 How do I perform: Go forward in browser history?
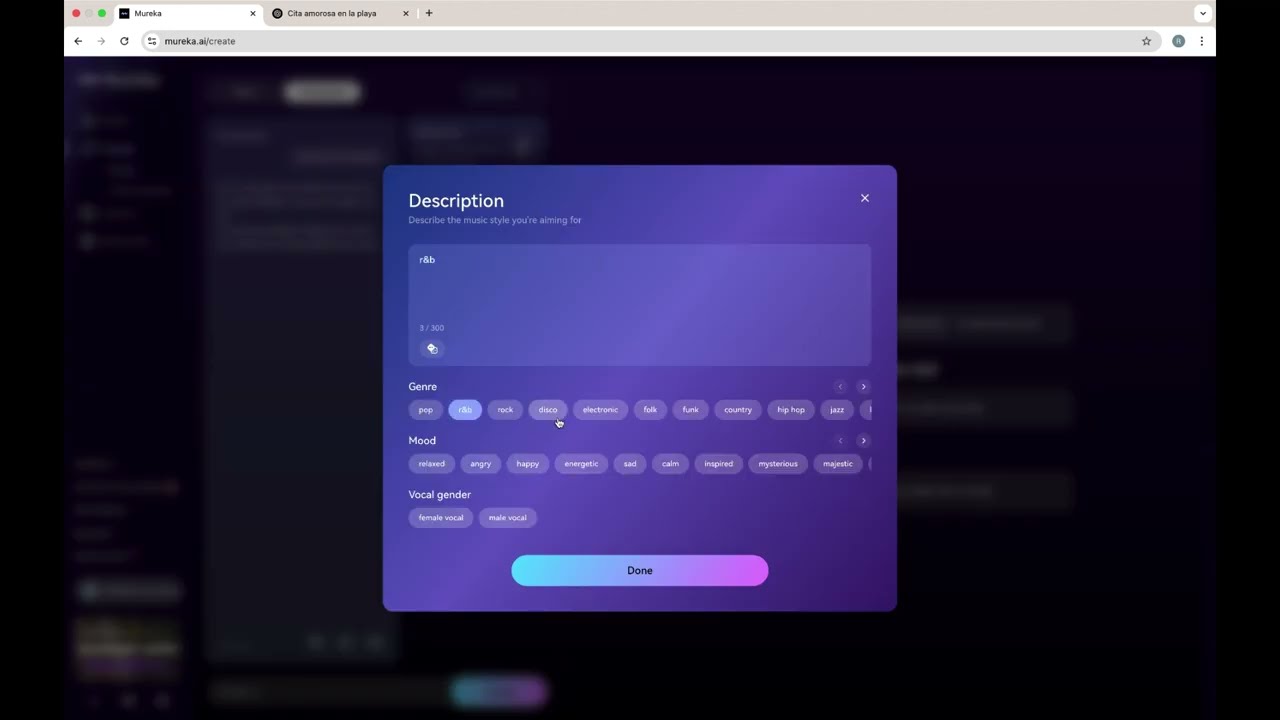101,41
